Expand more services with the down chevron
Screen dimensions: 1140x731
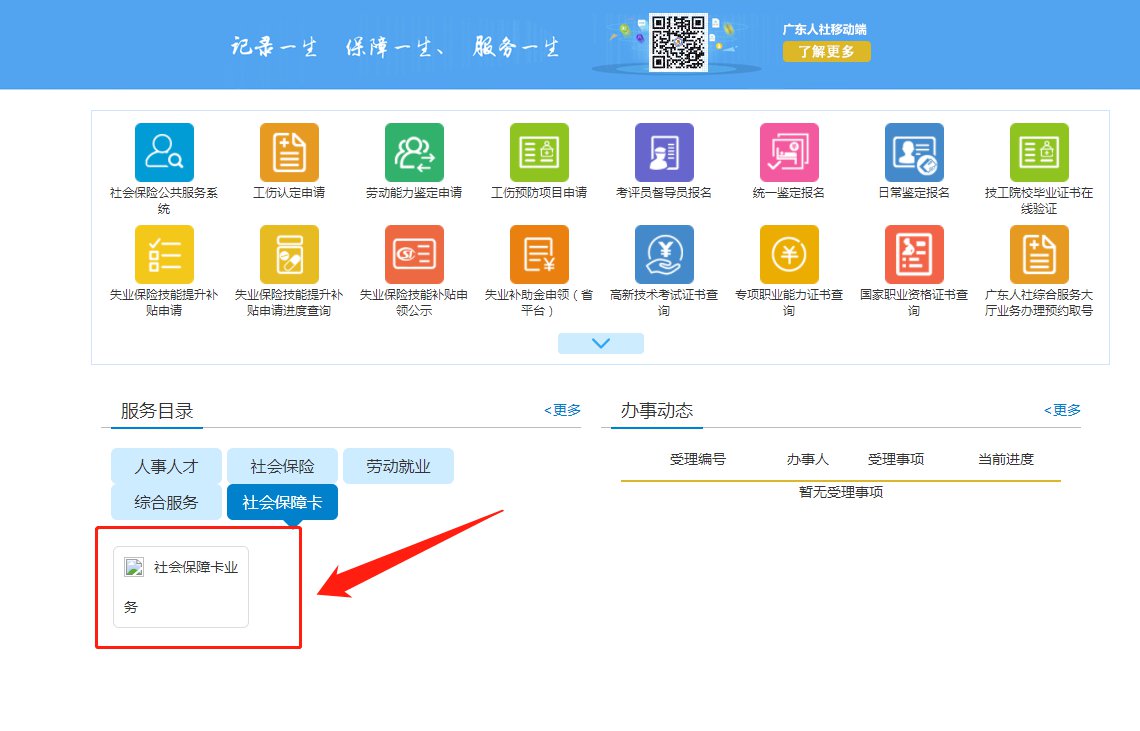coord(600,343)
